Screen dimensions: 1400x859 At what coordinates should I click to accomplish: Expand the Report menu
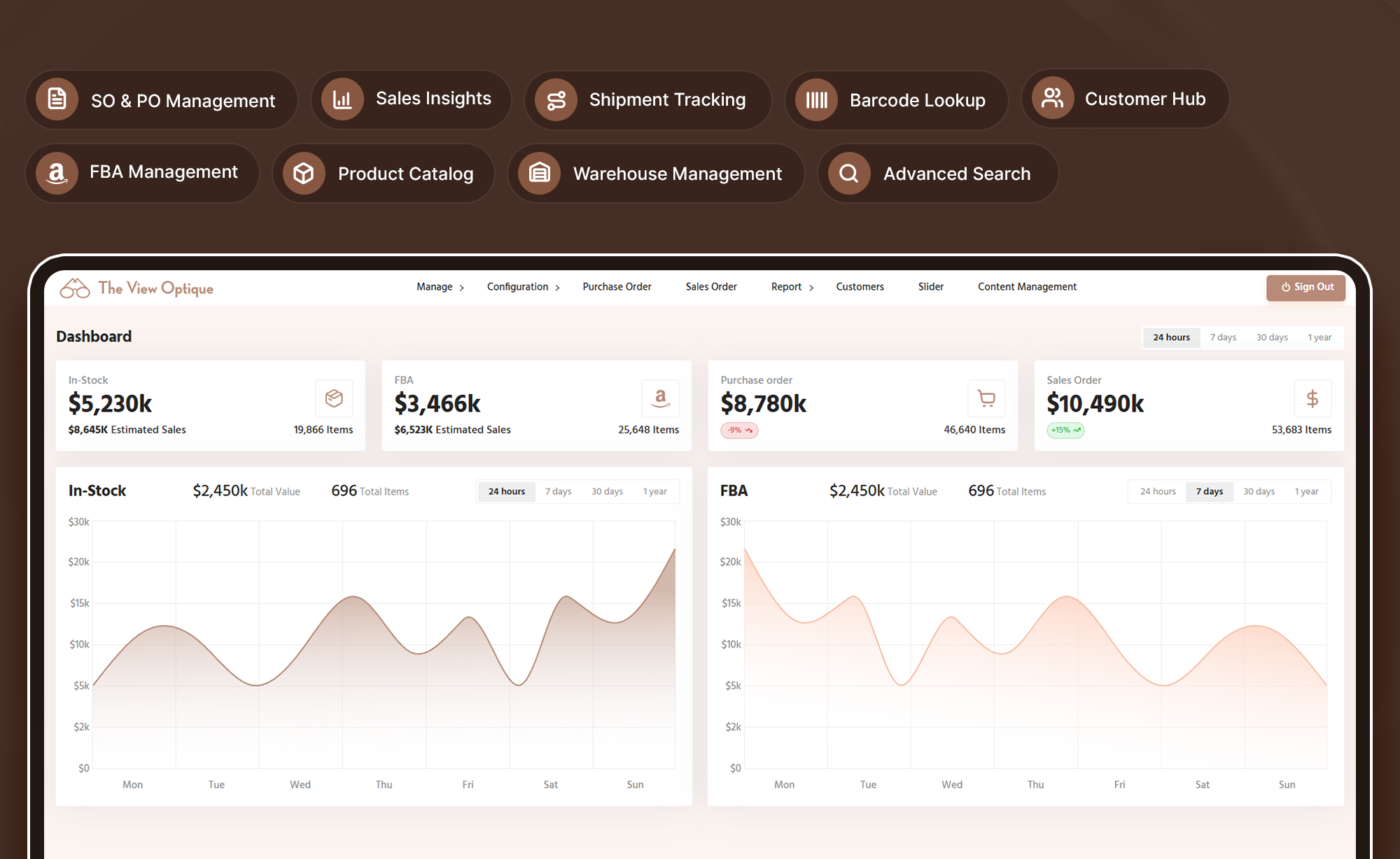[x=792, y=287]
